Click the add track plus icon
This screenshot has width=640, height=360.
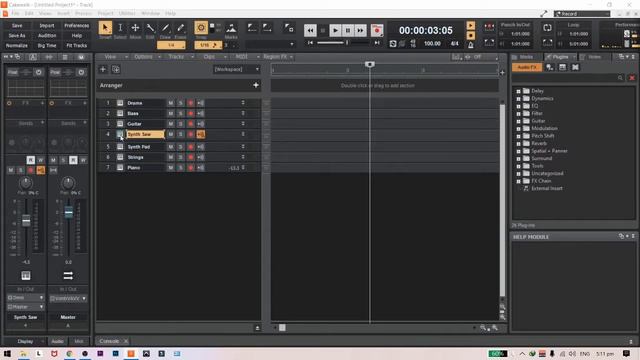pyautogui.click(x=103, y=69)
